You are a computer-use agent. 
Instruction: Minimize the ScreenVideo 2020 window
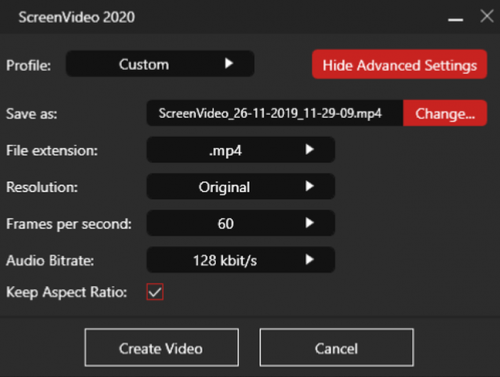pos(455,20)
